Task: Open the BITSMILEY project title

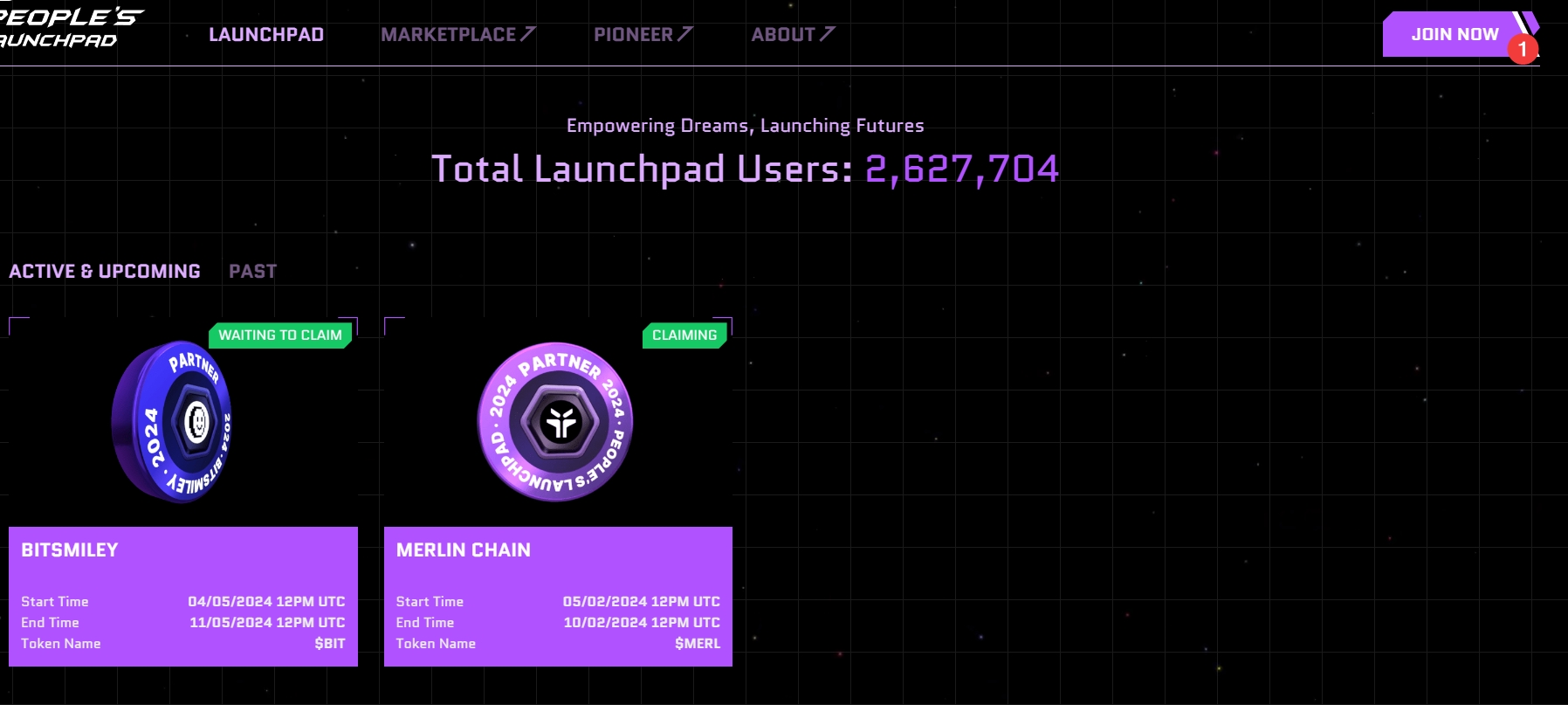Action: click(70, 550)
